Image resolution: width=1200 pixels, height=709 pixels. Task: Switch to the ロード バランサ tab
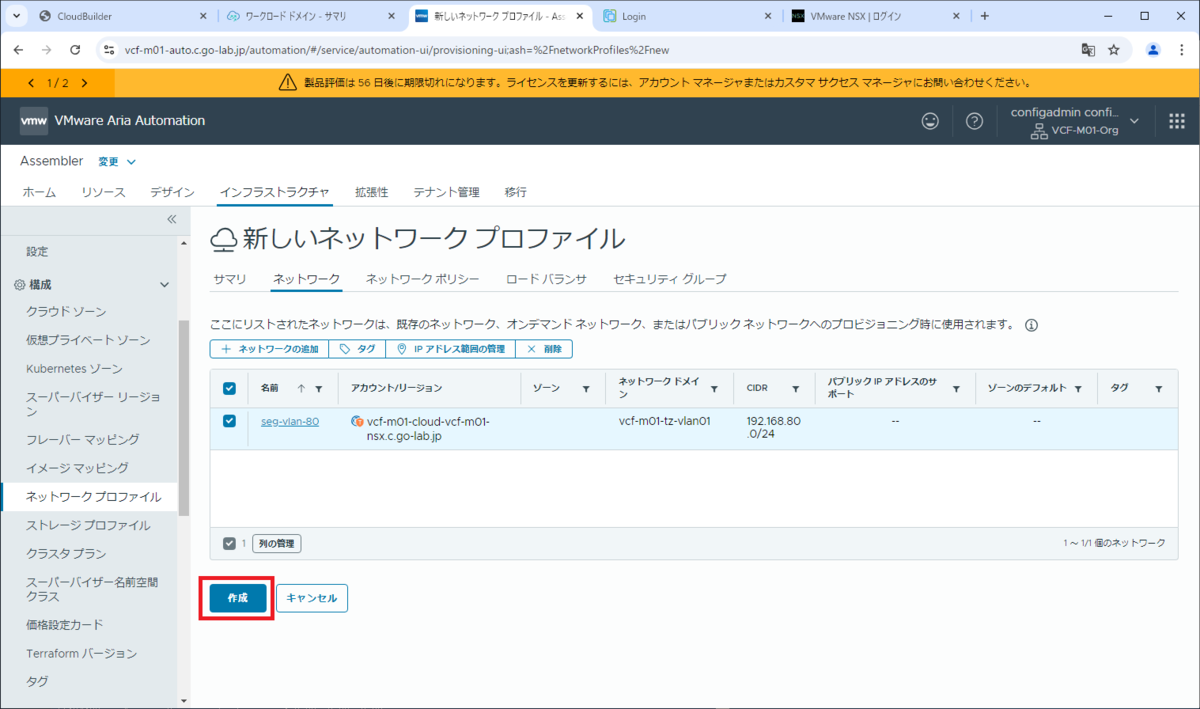[546, 279]
